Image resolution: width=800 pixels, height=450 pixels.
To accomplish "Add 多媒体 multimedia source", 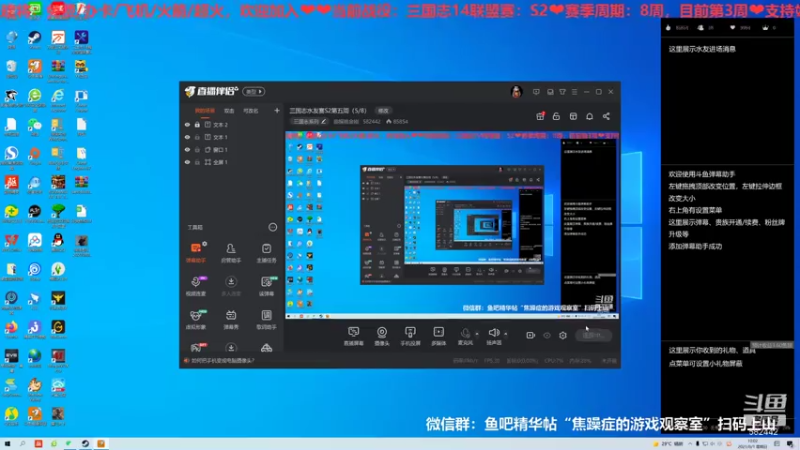I will [438, 336].
